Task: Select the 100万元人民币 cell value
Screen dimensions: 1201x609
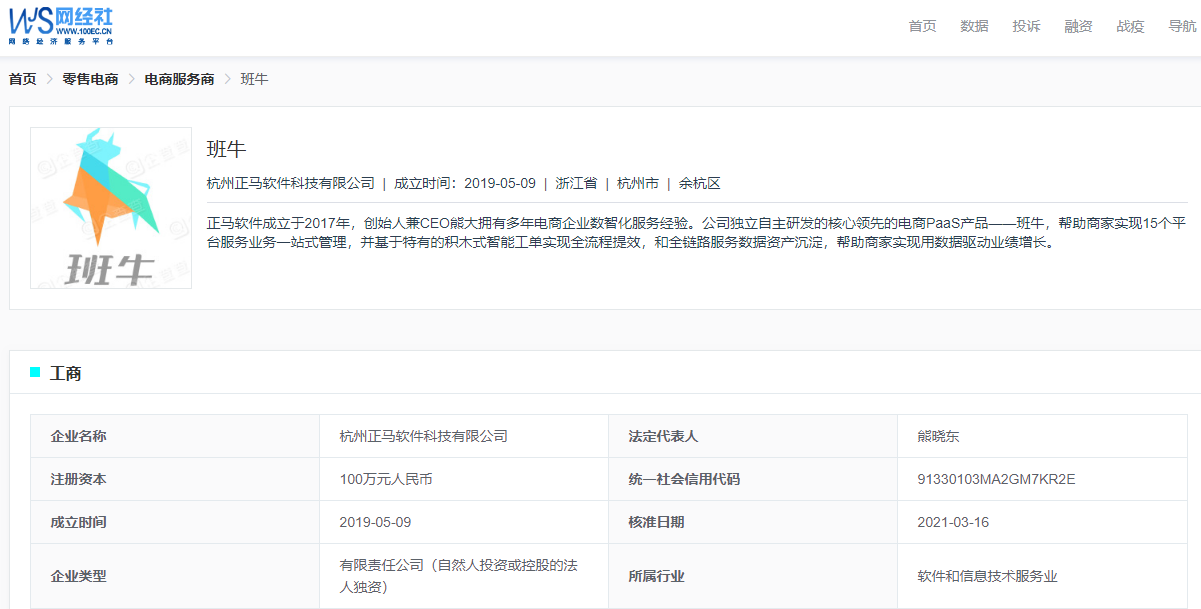Action: click(386, 479)
